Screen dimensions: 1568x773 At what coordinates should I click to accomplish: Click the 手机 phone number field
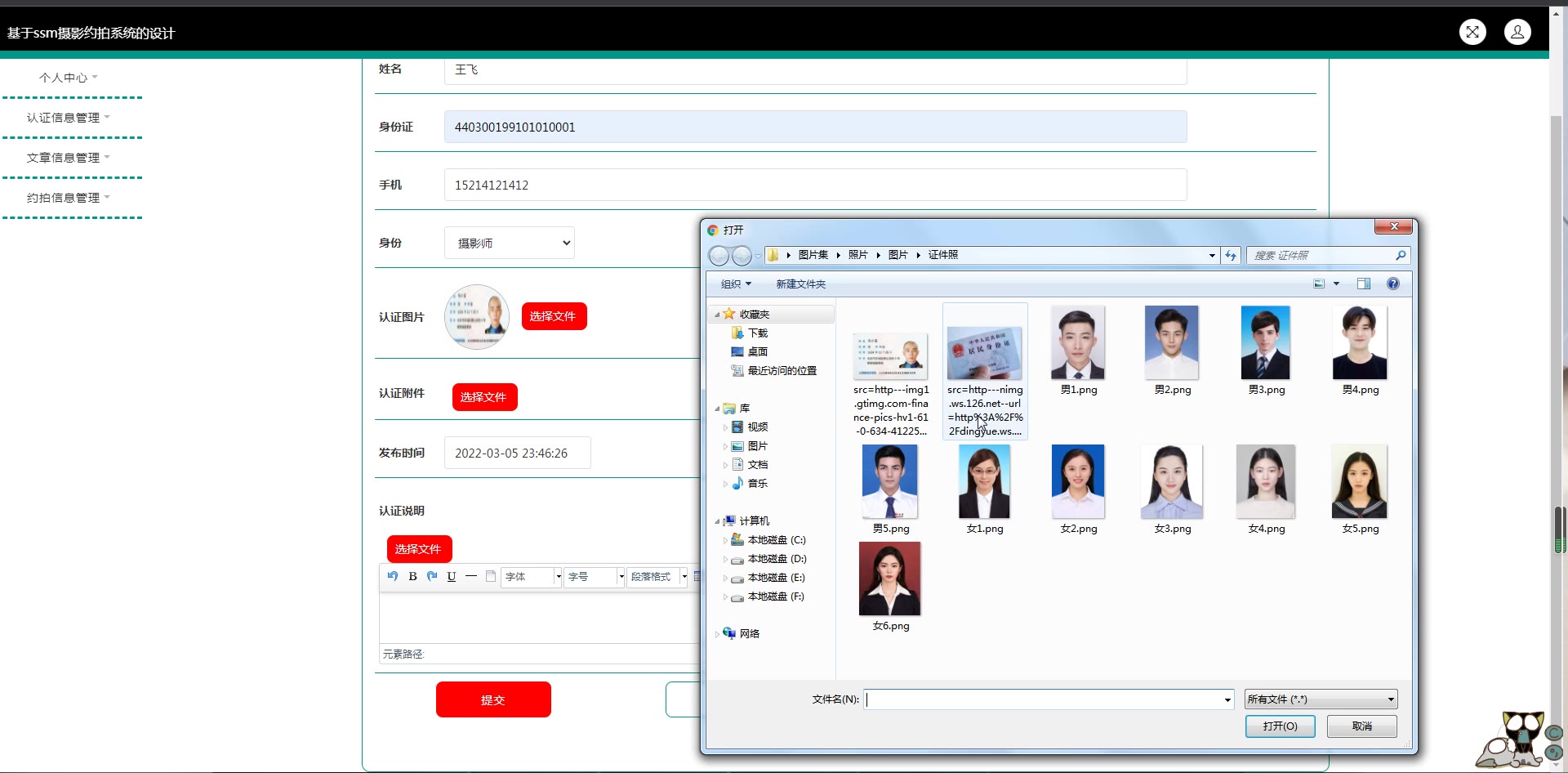tap(815, 185)
